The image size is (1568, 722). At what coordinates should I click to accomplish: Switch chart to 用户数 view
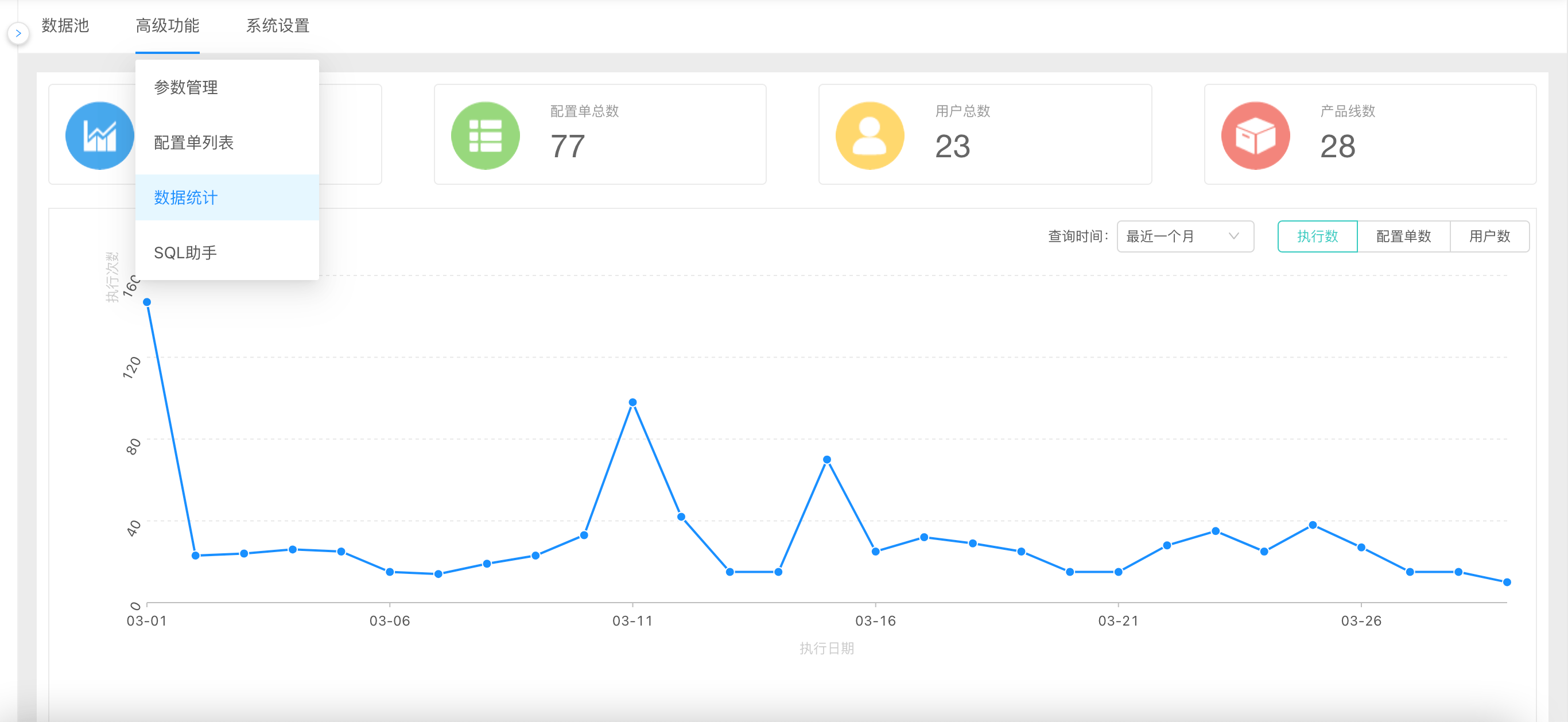click(1489, 236)
